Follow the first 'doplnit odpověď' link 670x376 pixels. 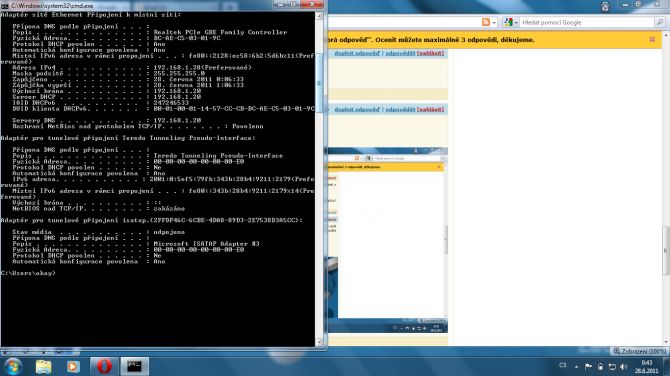[357, 53]
